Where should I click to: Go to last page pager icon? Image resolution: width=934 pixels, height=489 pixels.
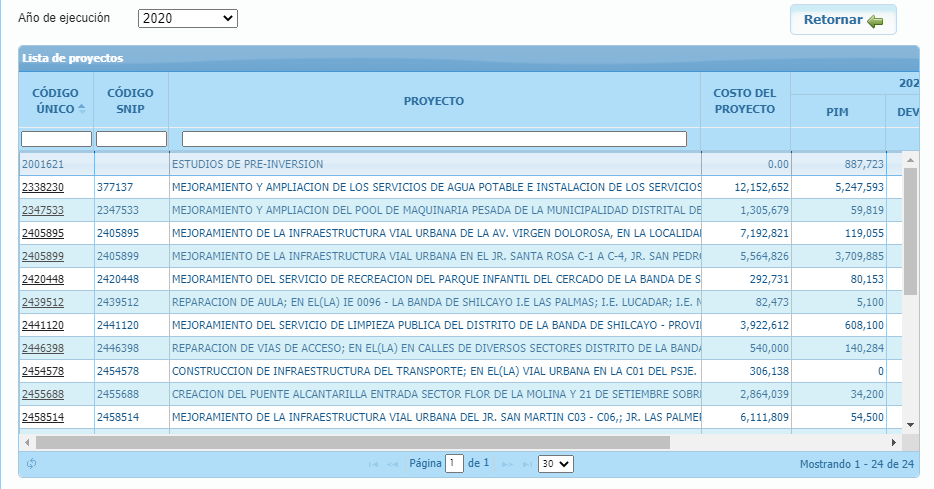pos(524,464)
